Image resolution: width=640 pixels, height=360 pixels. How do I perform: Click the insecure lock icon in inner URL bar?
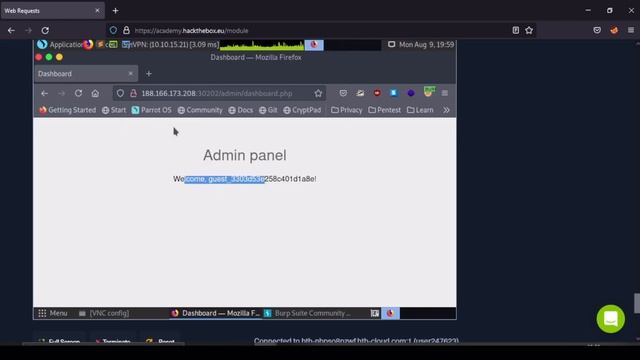[133, 93]
